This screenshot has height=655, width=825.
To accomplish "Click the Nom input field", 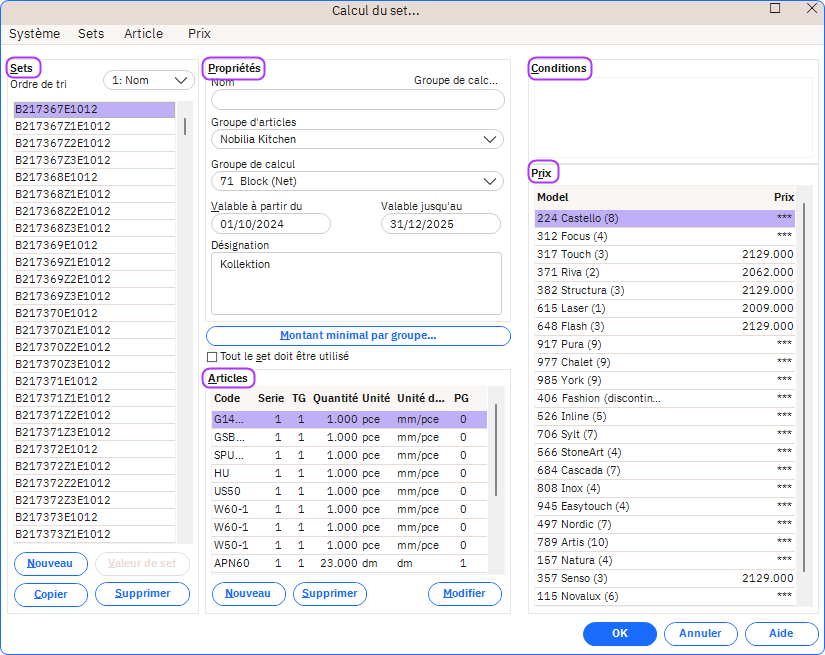I will tap(357, 99).
